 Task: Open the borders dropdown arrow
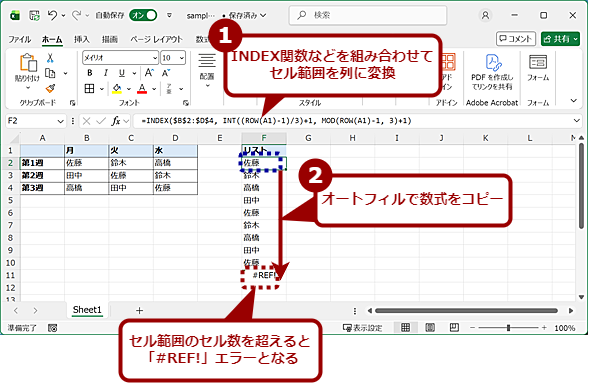pos(101,89)
